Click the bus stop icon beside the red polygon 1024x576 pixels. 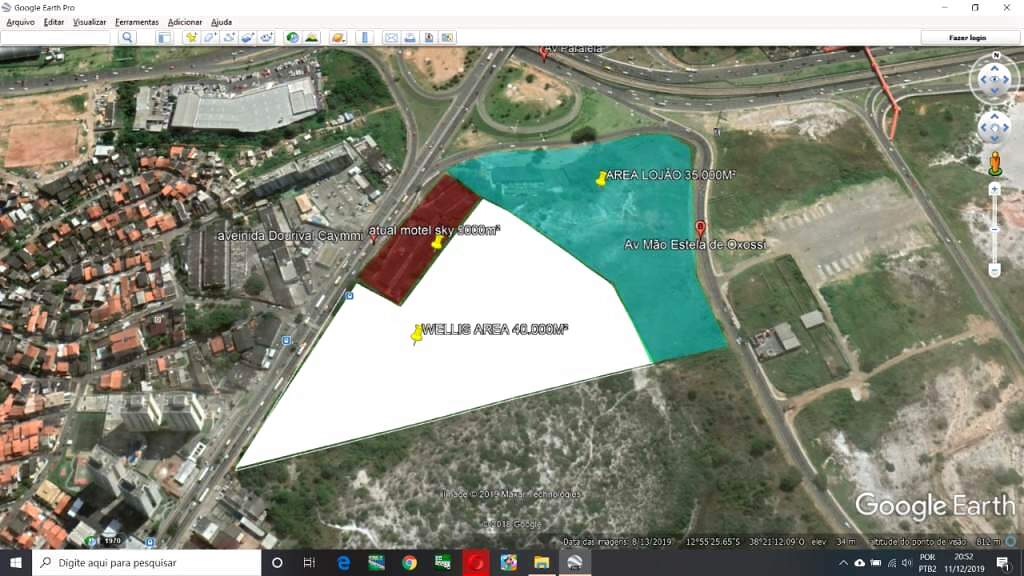pos(349,296)
